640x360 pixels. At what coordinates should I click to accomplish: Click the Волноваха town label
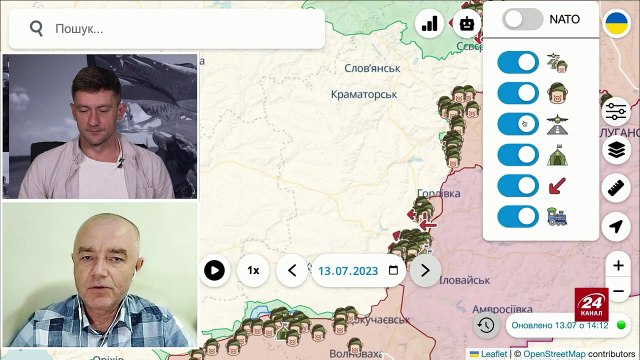pyautogui.click(x=355, y=353)
